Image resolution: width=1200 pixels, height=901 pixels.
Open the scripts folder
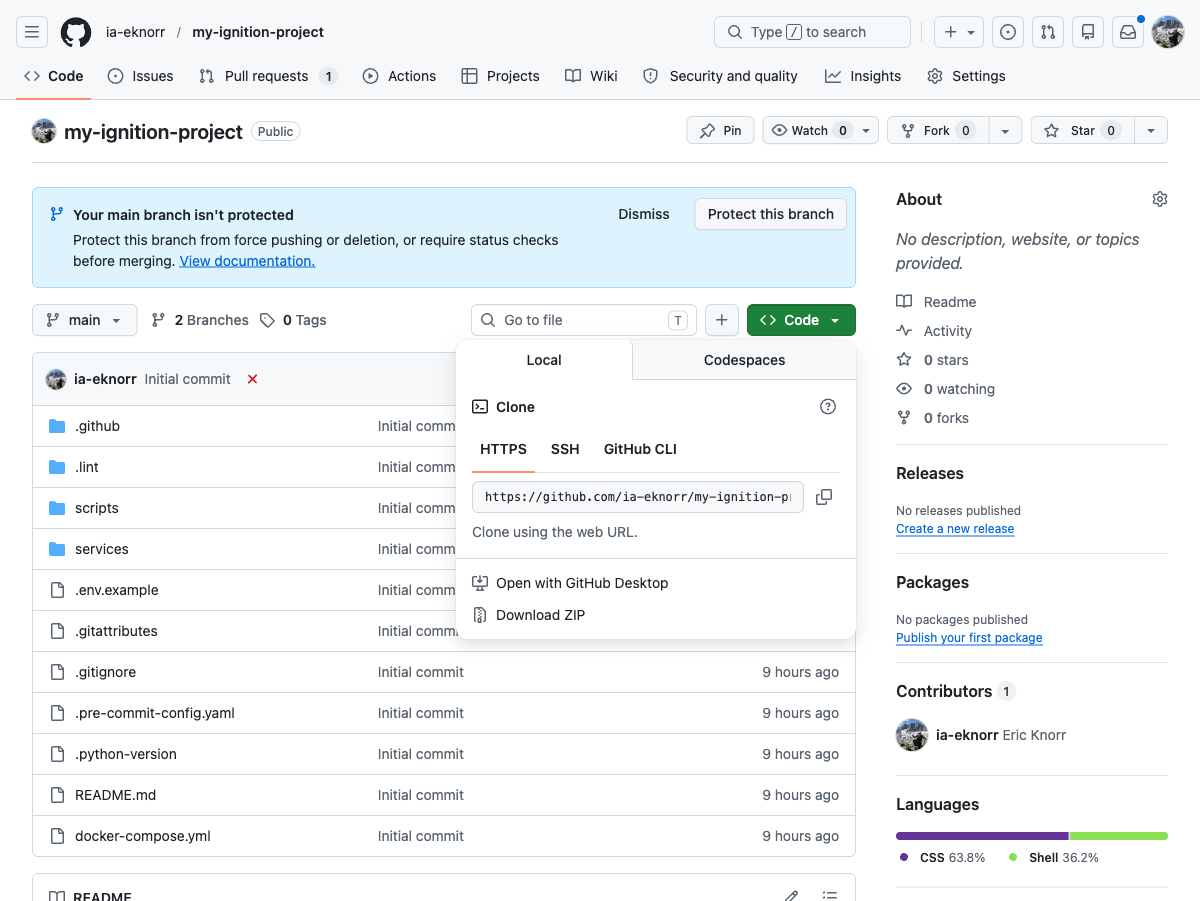click(x=96, y=508)
